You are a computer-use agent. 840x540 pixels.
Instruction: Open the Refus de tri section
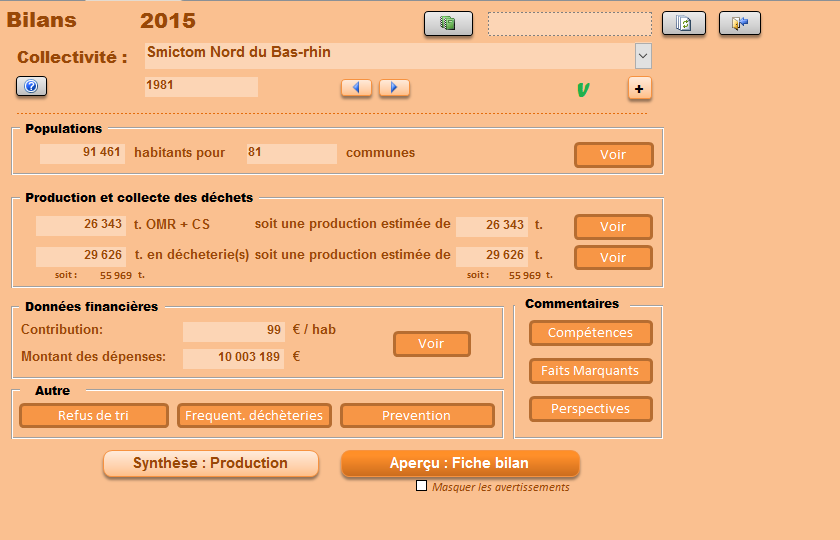94,415
